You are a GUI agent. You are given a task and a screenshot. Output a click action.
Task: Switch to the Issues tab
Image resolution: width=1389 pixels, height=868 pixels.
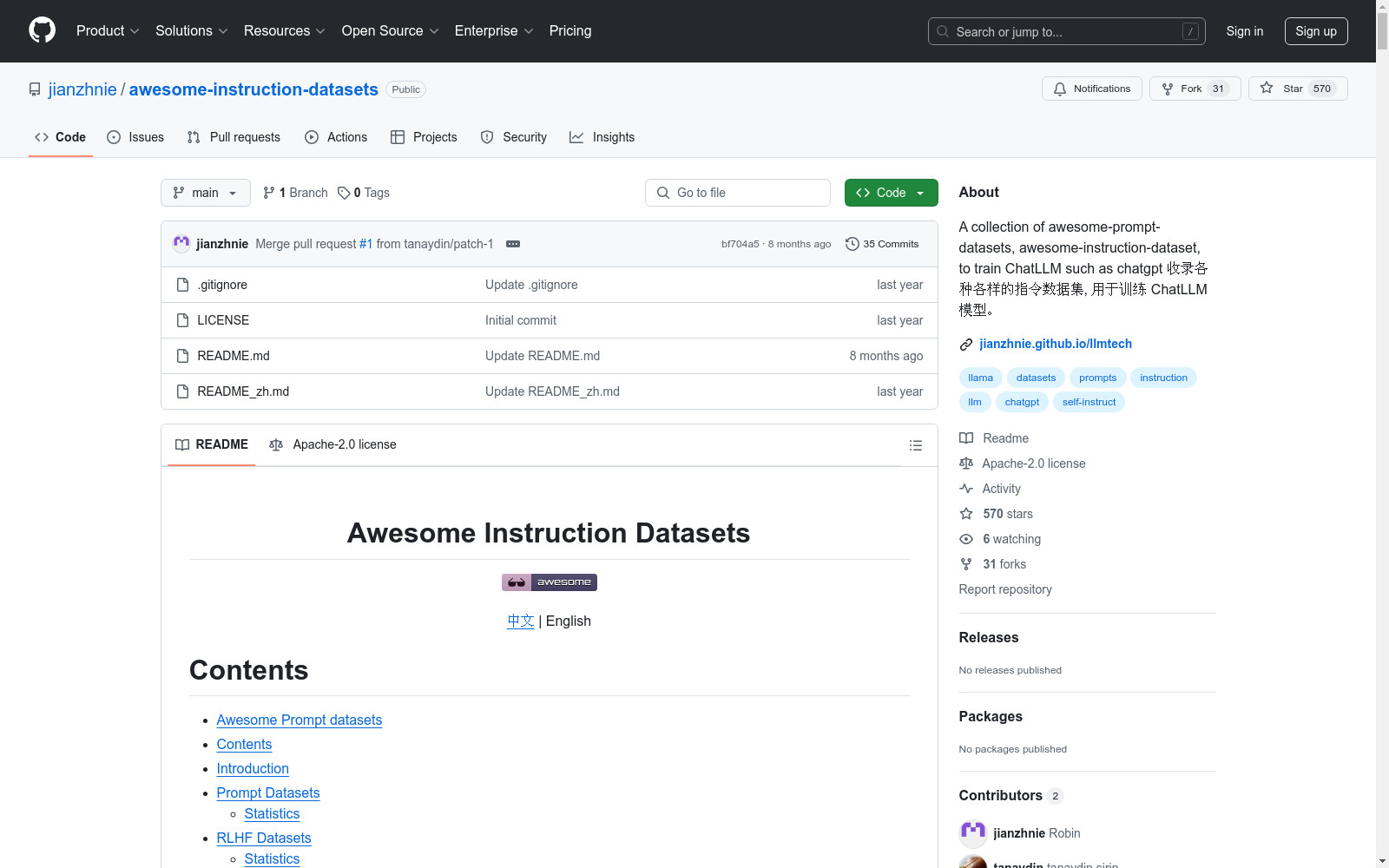pos(135,137)
